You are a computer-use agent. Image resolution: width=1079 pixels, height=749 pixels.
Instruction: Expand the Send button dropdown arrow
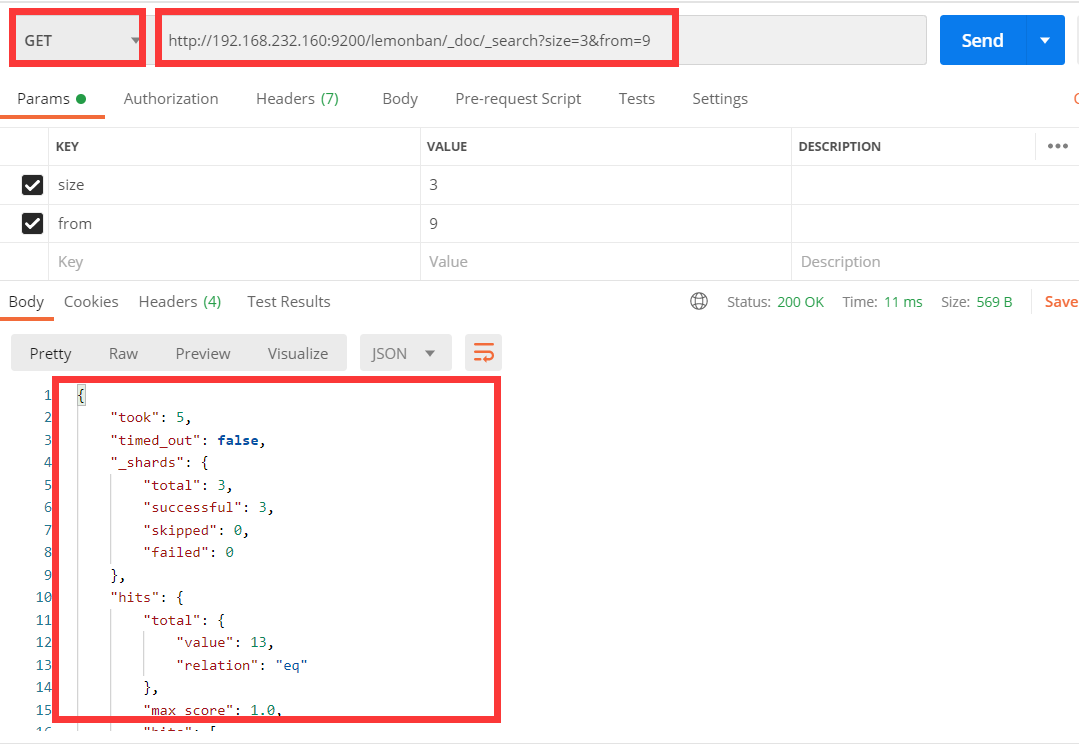coord(1045,40)
